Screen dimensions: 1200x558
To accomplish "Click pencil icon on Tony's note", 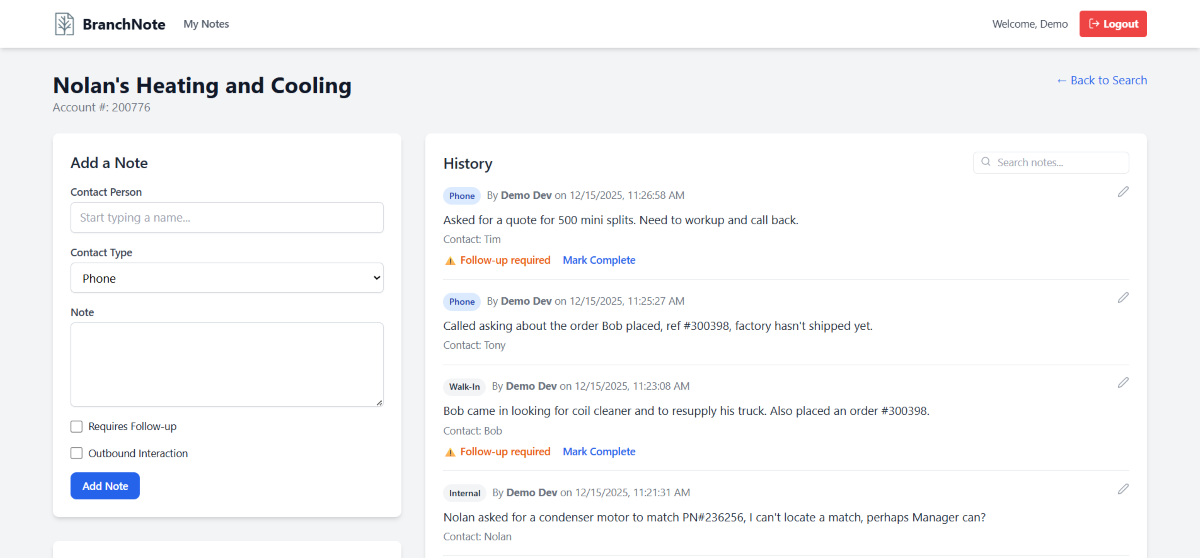I will pos(1123,297).
